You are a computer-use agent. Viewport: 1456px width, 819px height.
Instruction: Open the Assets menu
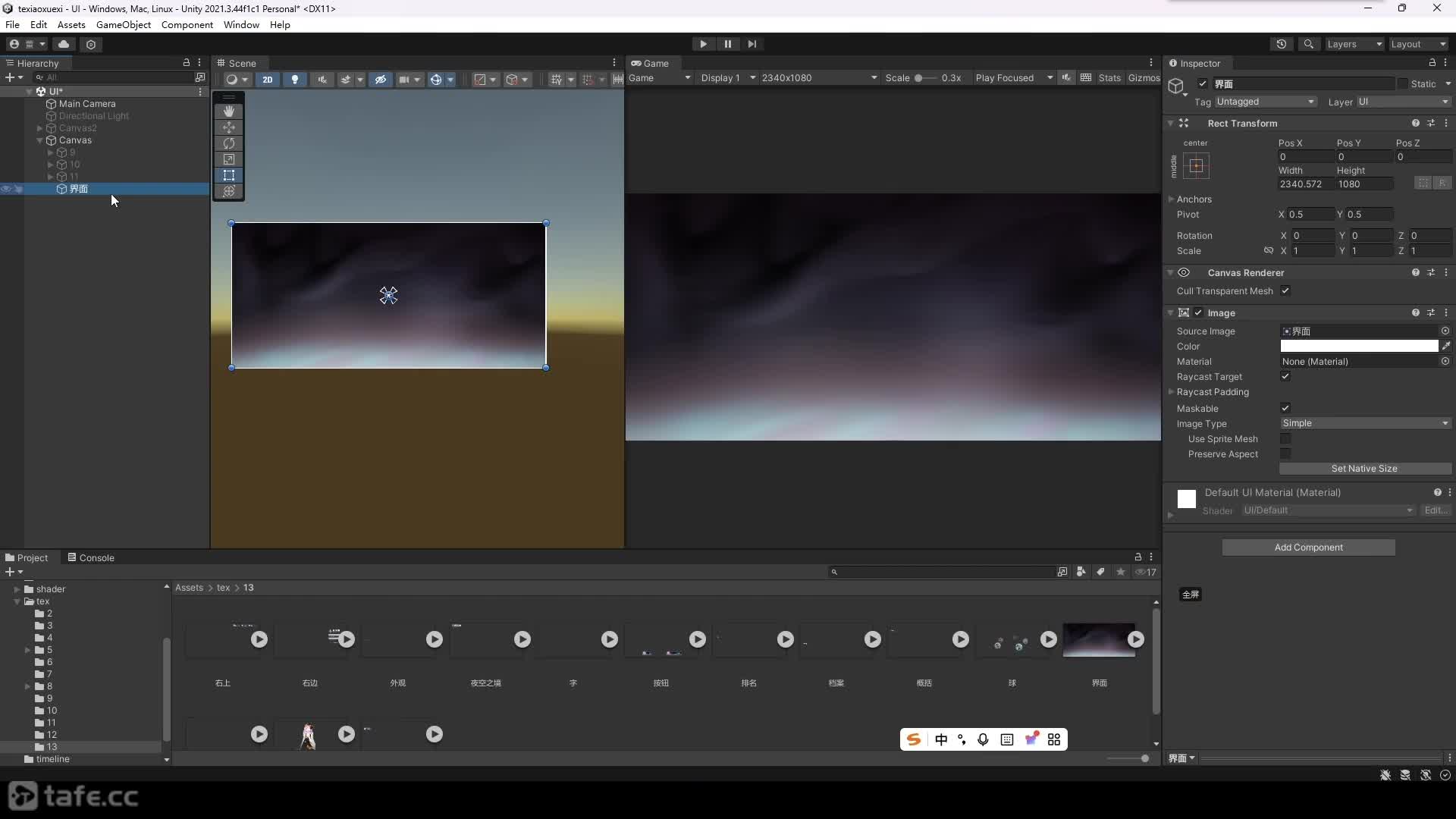pos(71,24)
